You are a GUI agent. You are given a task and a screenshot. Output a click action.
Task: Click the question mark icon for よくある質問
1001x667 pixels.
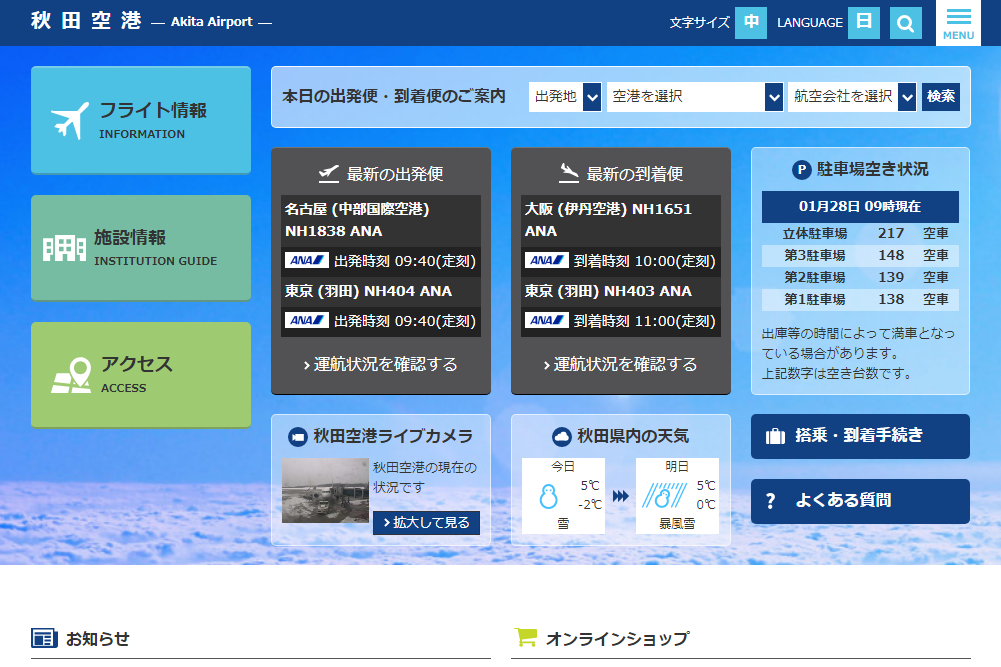pyautogui.click(x=770, y=502)
